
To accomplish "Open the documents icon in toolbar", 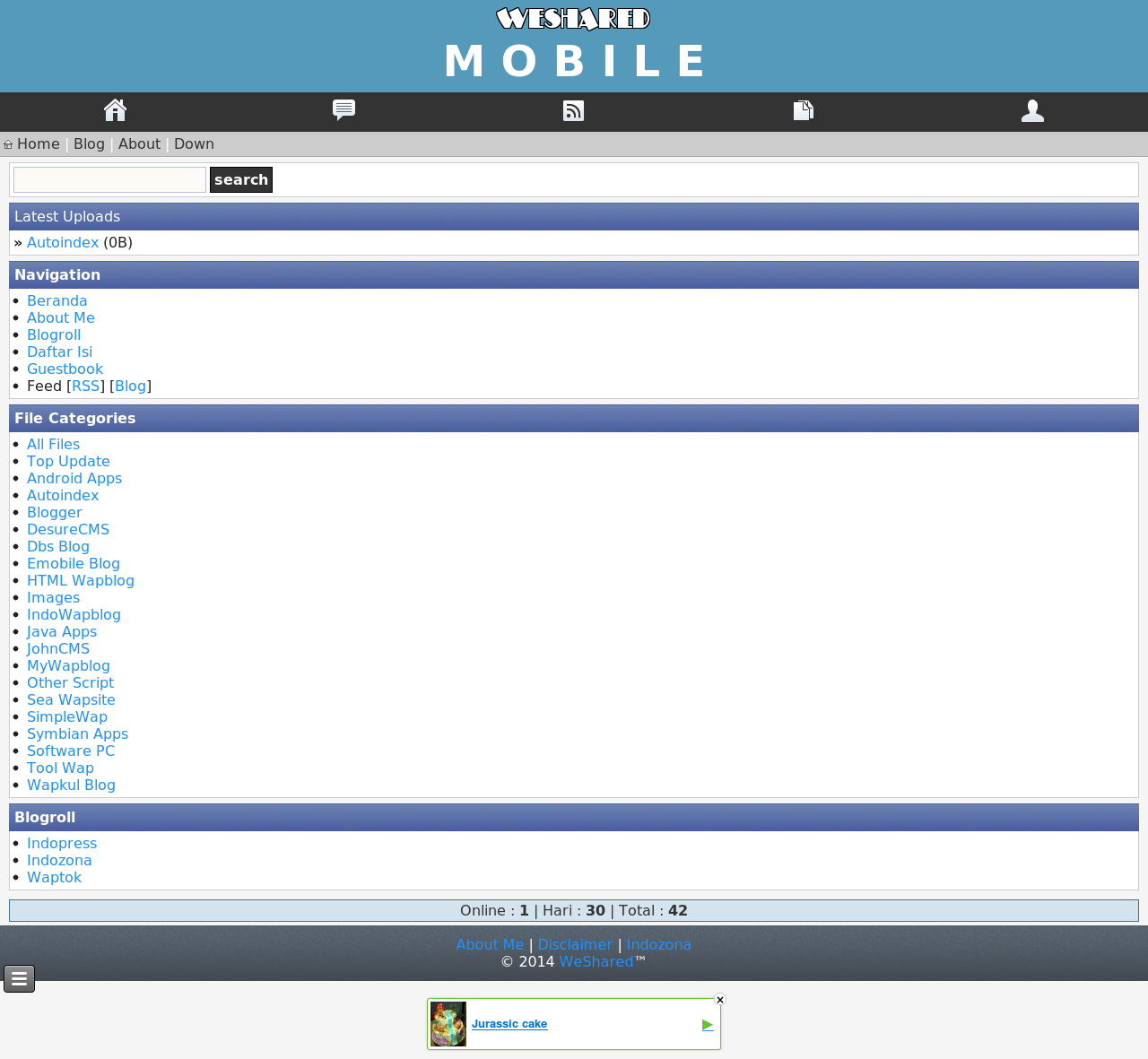I will (803, 110).
